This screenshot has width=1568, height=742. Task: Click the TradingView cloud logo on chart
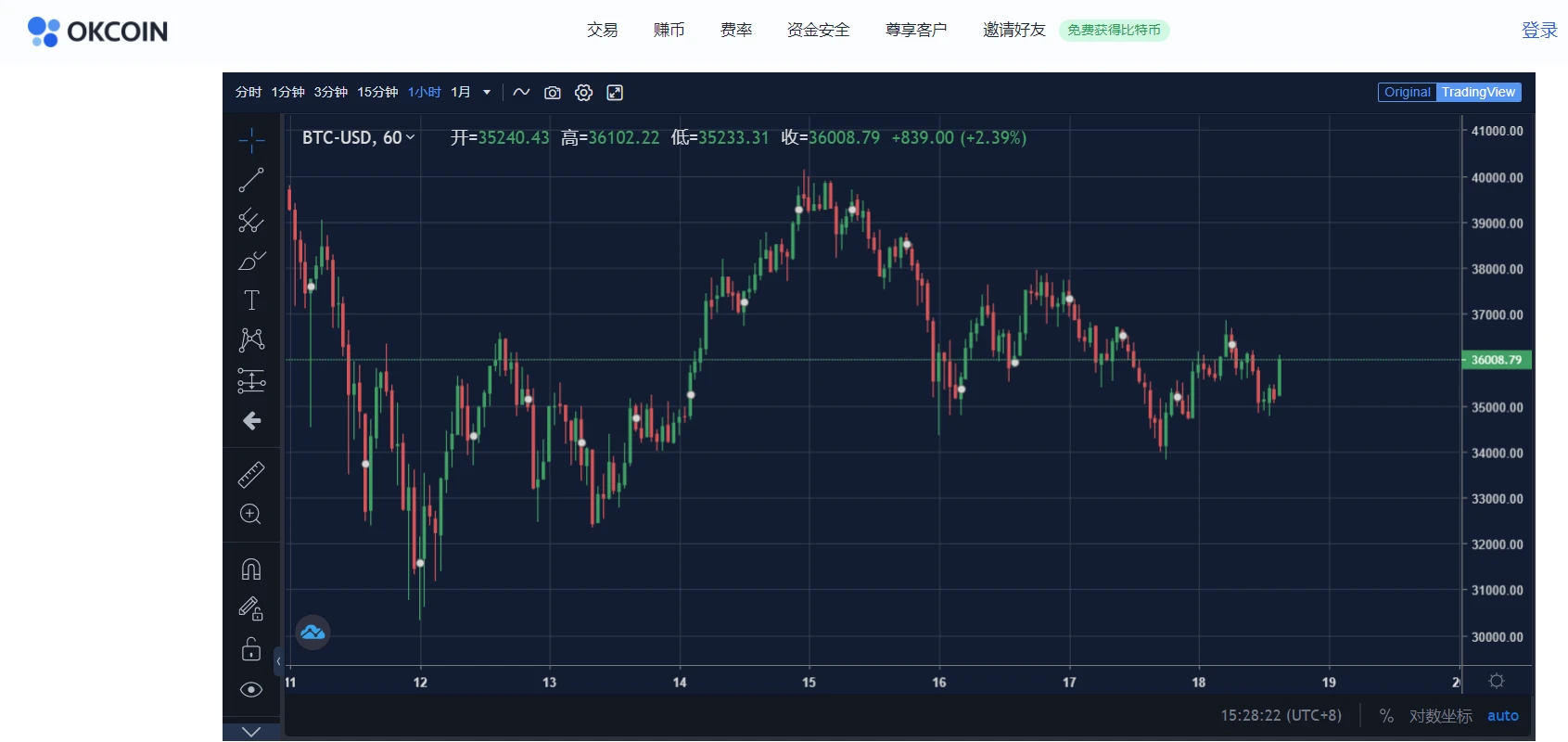point(312,633)
